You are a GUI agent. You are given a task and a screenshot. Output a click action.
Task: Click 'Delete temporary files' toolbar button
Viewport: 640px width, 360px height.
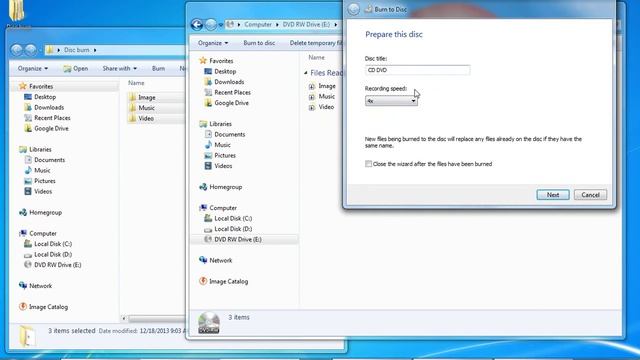(316, 43)
